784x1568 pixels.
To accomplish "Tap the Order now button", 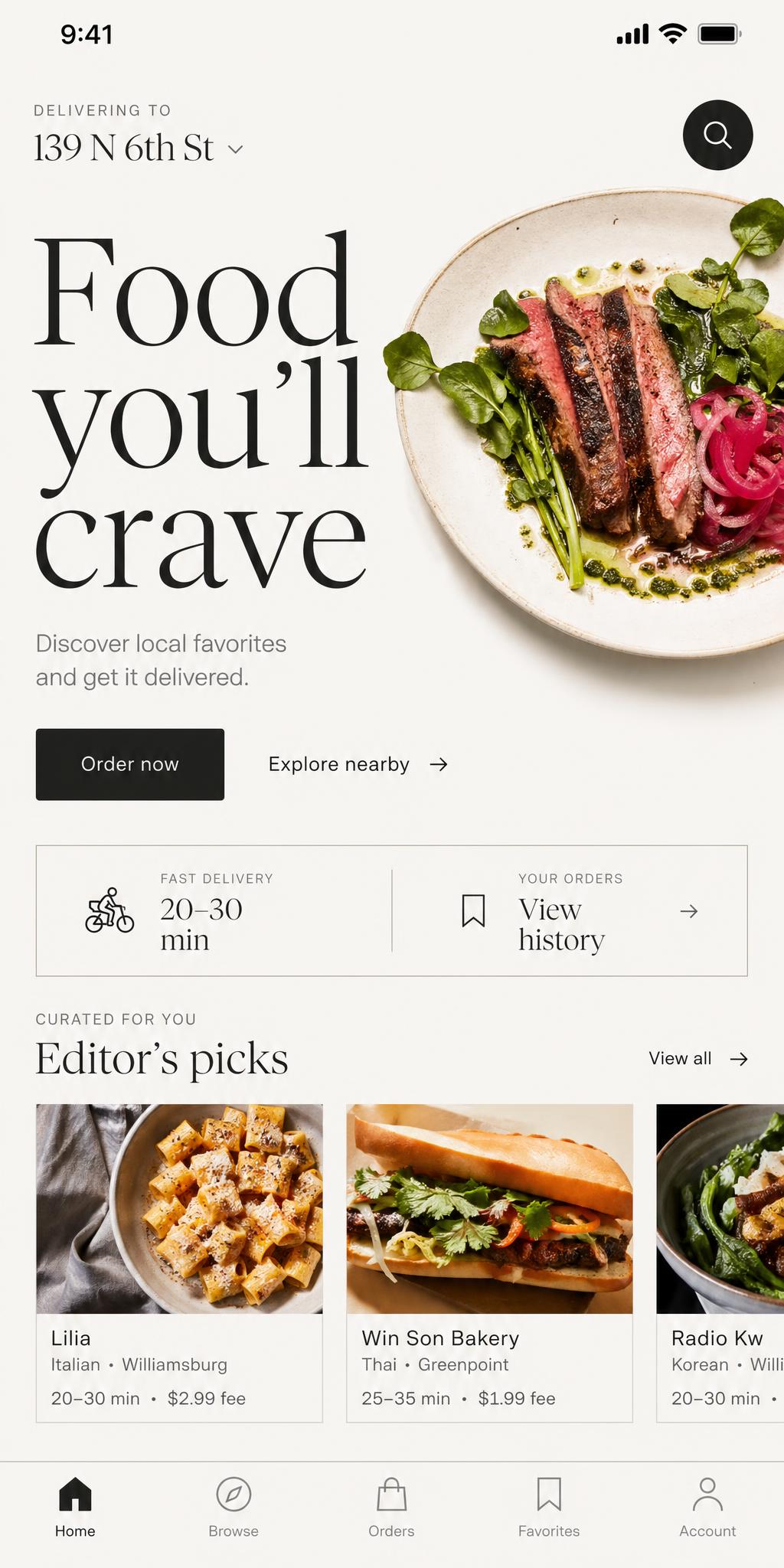I will click(130, 764).
